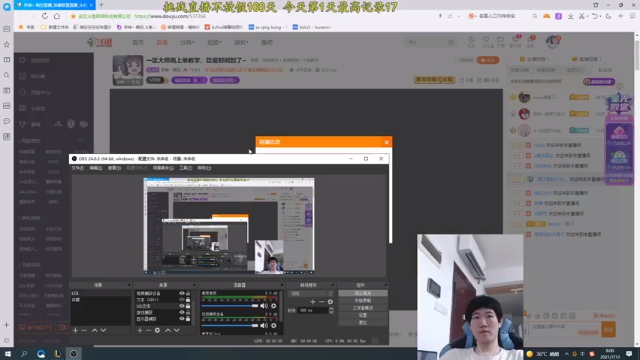Reload the browser page
Screen dimensions: 640x360
(x=44, y=16)
